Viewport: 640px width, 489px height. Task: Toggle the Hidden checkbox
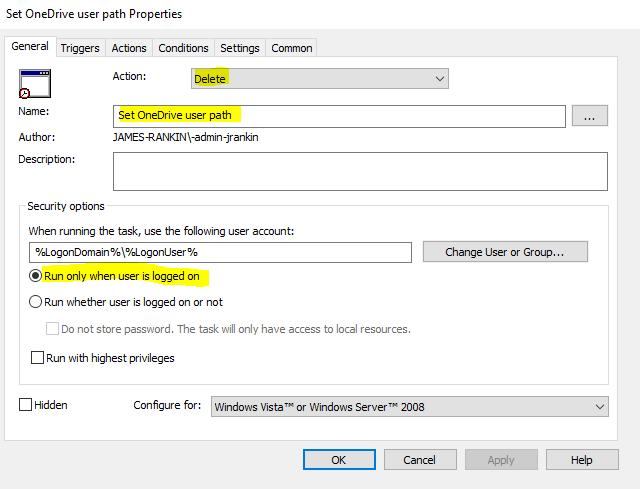tap(26, 405)
